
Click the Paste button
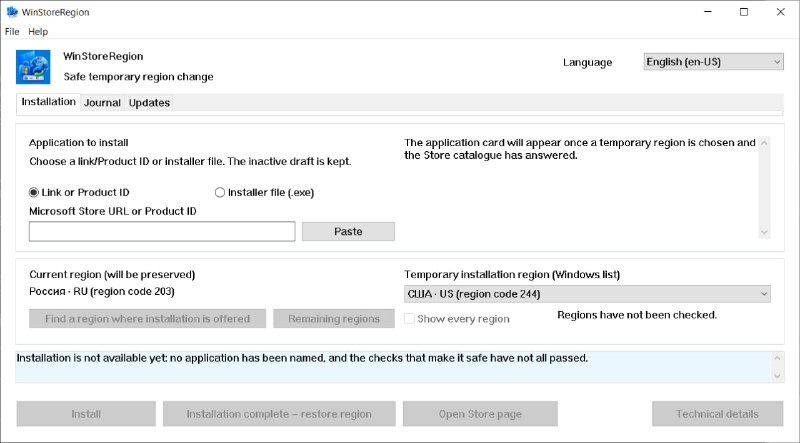[x=348, y=231]
